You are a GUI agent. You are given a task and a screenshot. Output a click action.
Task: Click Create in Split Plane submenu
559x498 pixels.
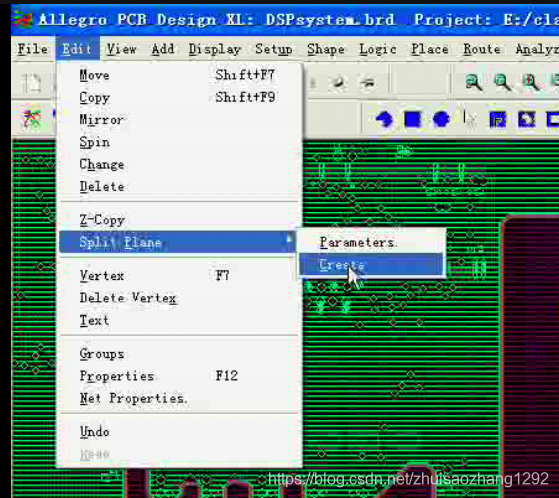pos(371,265)
